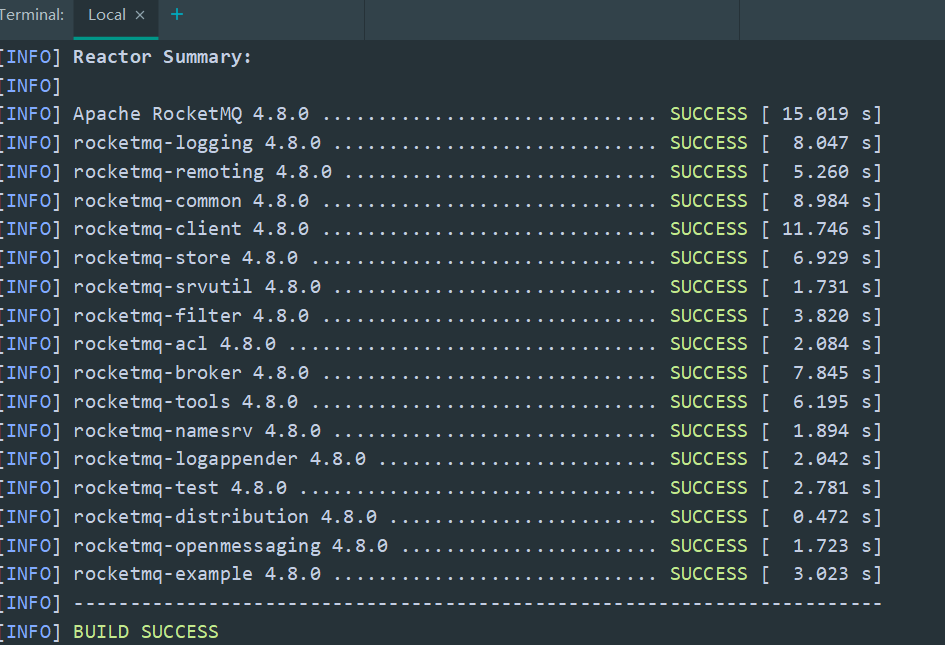The width and height of the screenshot is (945, 645).
Task: Click the 8.984 s build time value
Action: (832, 201)
